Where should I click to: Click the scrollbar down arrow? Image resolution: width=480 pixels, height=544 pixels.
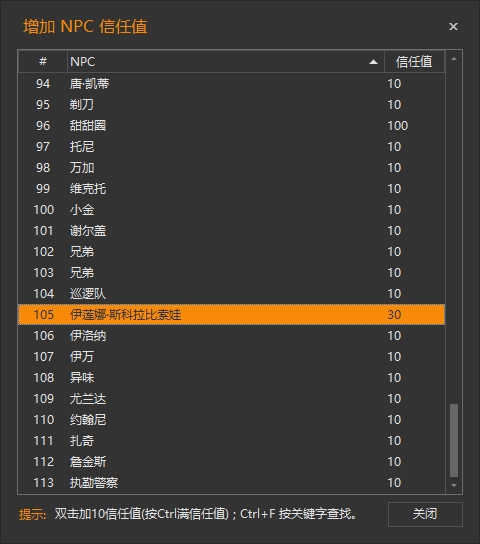(454, 485)
